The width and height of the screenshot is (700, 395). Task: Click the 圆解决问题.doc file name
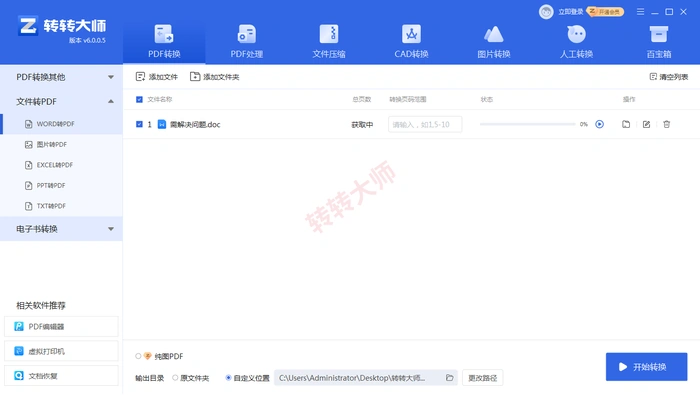pos(195,125)
